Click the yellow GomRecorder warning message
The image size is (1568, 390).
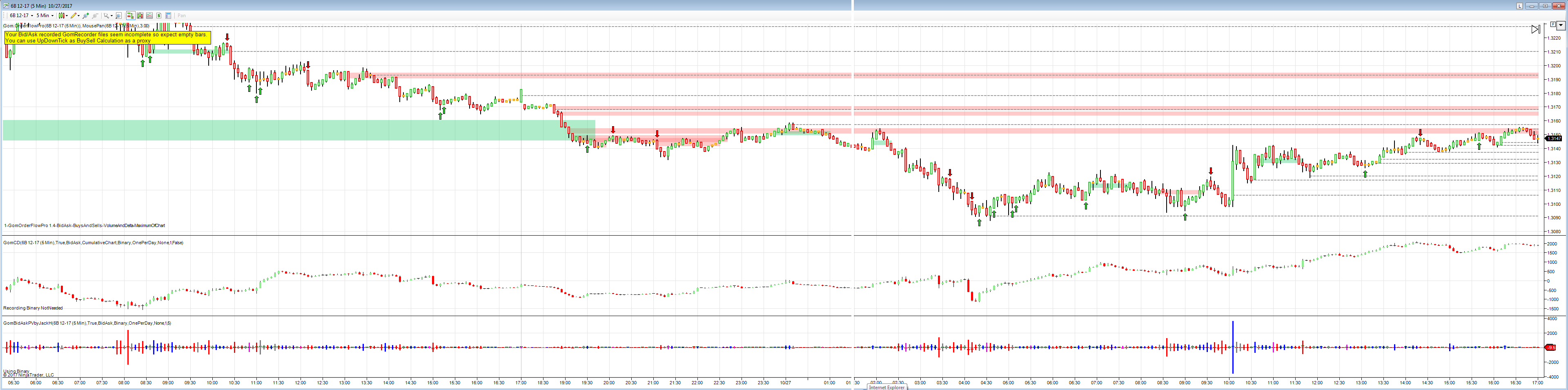coord(108,38)
